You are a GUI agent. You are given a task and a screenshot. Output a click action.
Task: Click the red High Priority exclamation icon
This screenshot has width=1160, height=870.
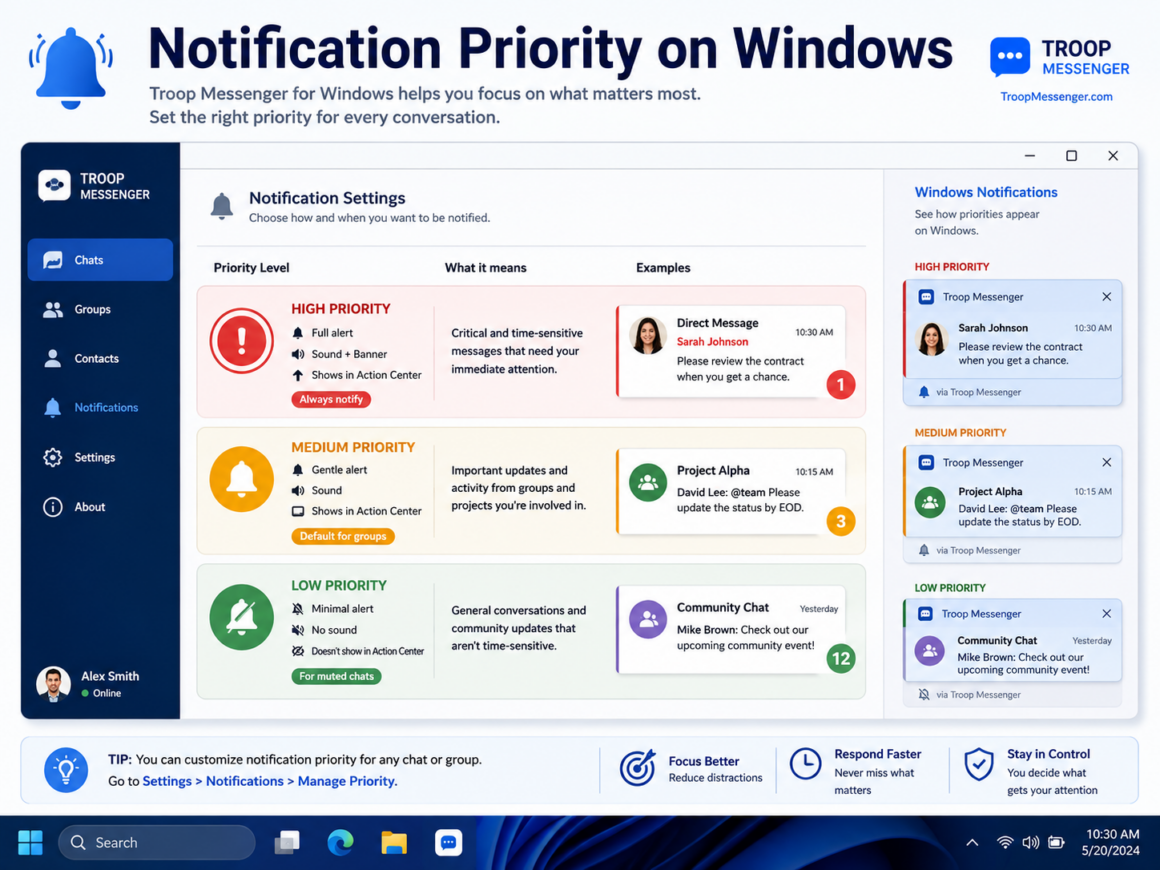(242, 340)
